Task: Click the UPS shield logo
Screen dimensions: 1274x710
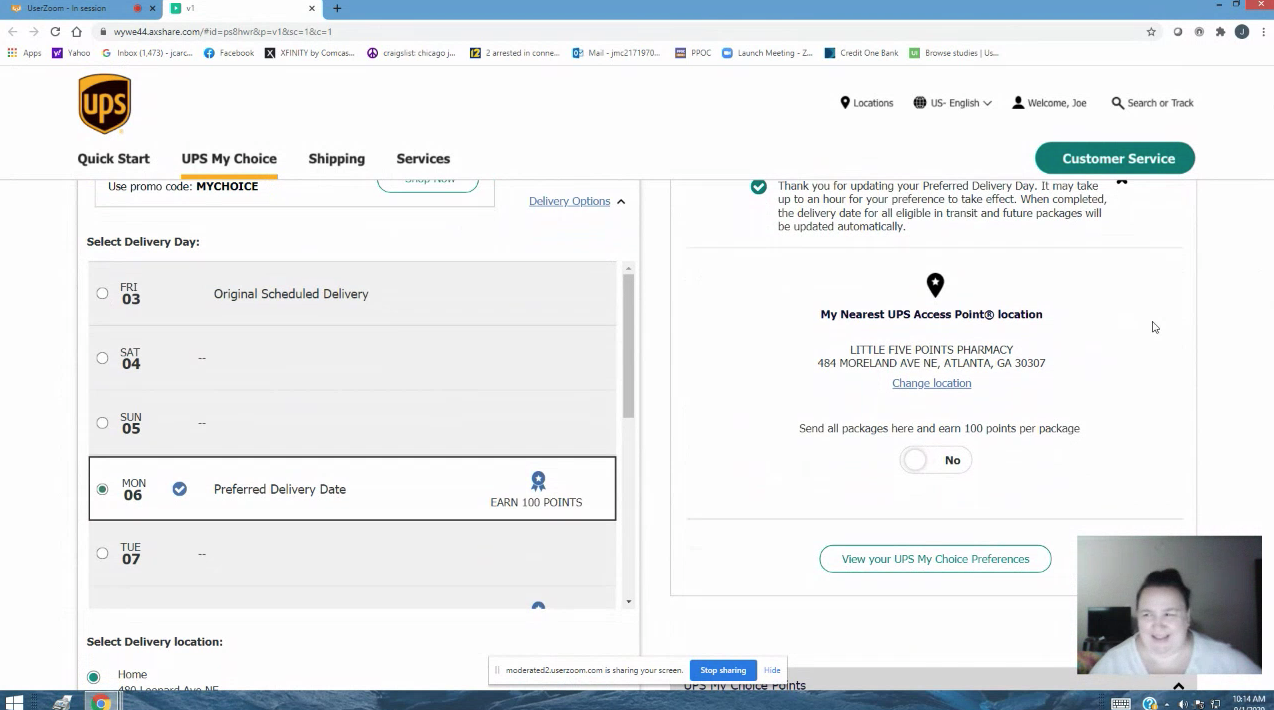Action: tap(105, 103)
